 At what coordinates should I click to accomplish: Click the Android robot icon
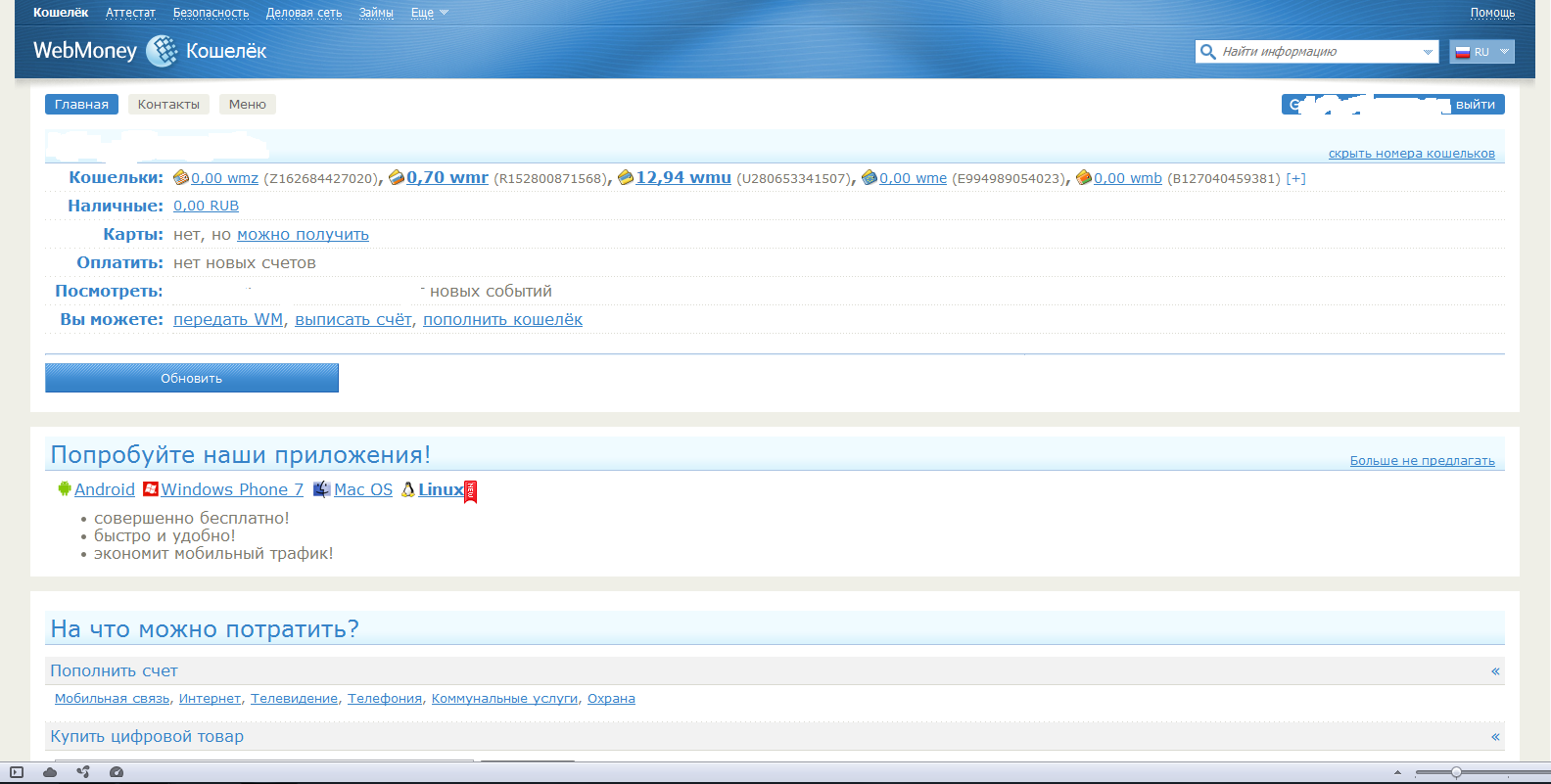[65, 488]
